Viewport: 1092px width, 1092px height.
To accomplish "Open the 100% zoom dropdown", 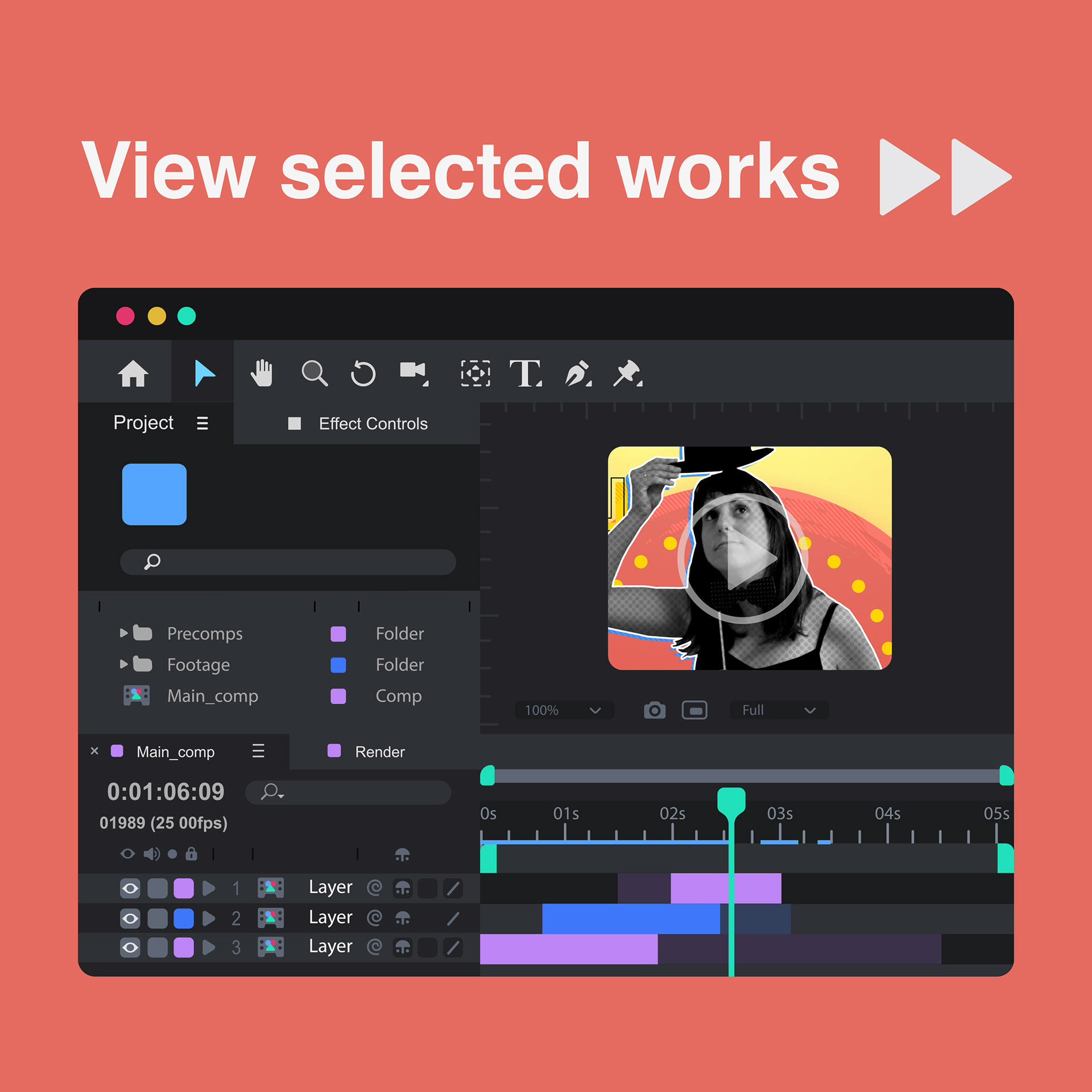I will pos(564,710).
